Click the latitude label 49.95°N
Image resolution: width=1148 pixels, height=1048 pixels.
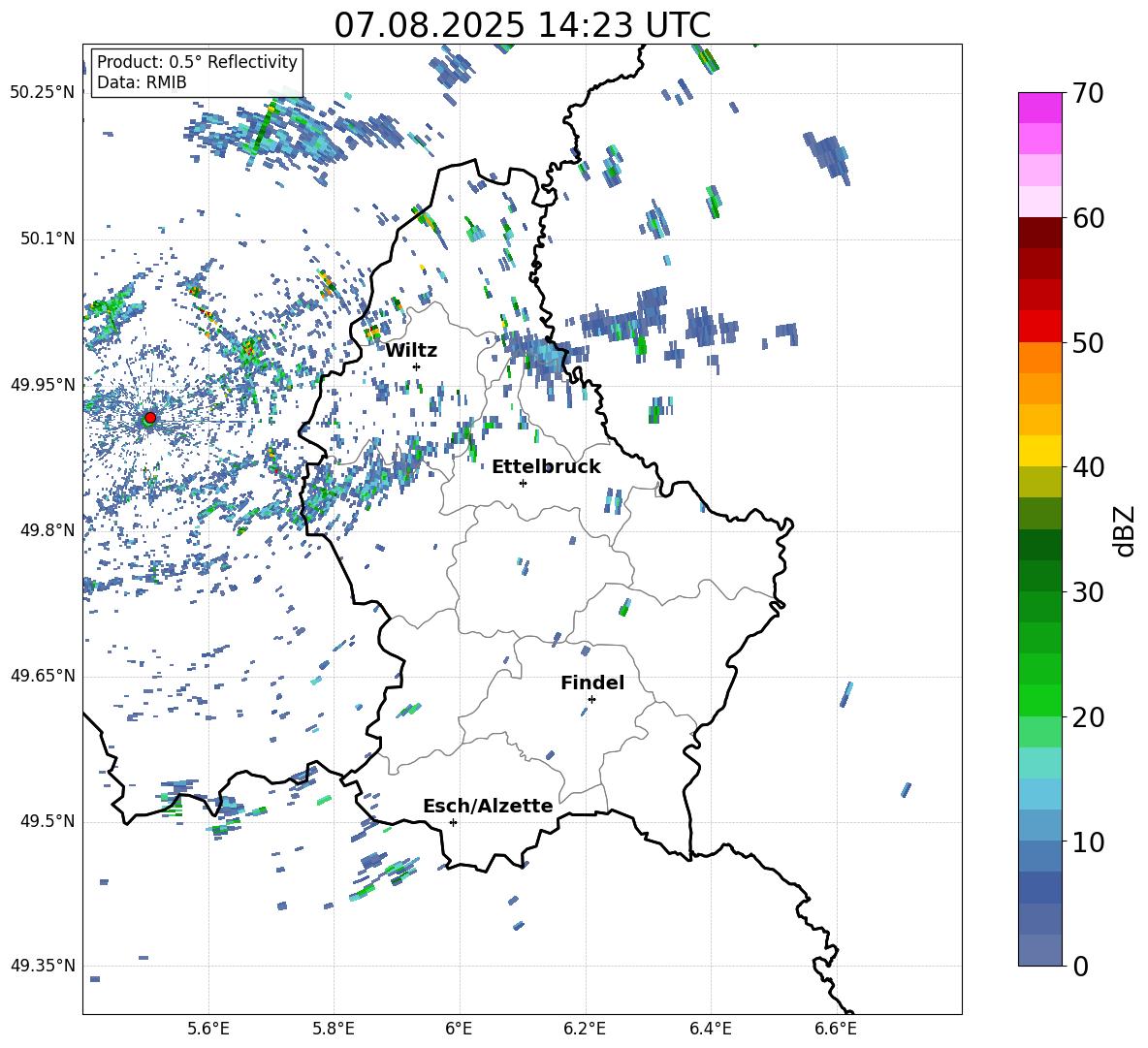pyautogui.click(x=43, y=386)
